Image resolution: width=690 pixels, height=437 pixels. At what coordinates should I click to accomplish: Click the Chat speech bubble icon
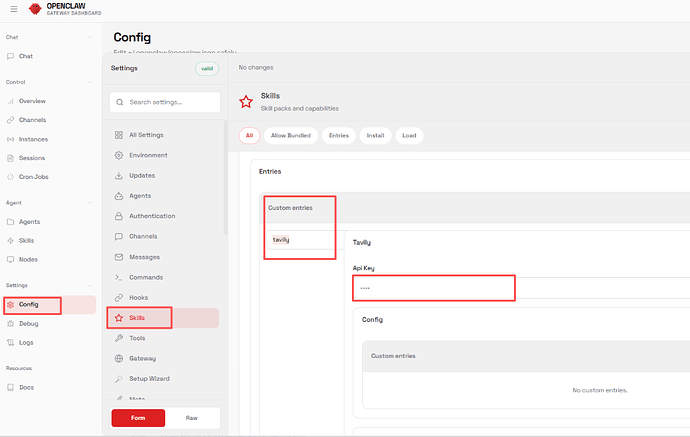tap(11, 56)
